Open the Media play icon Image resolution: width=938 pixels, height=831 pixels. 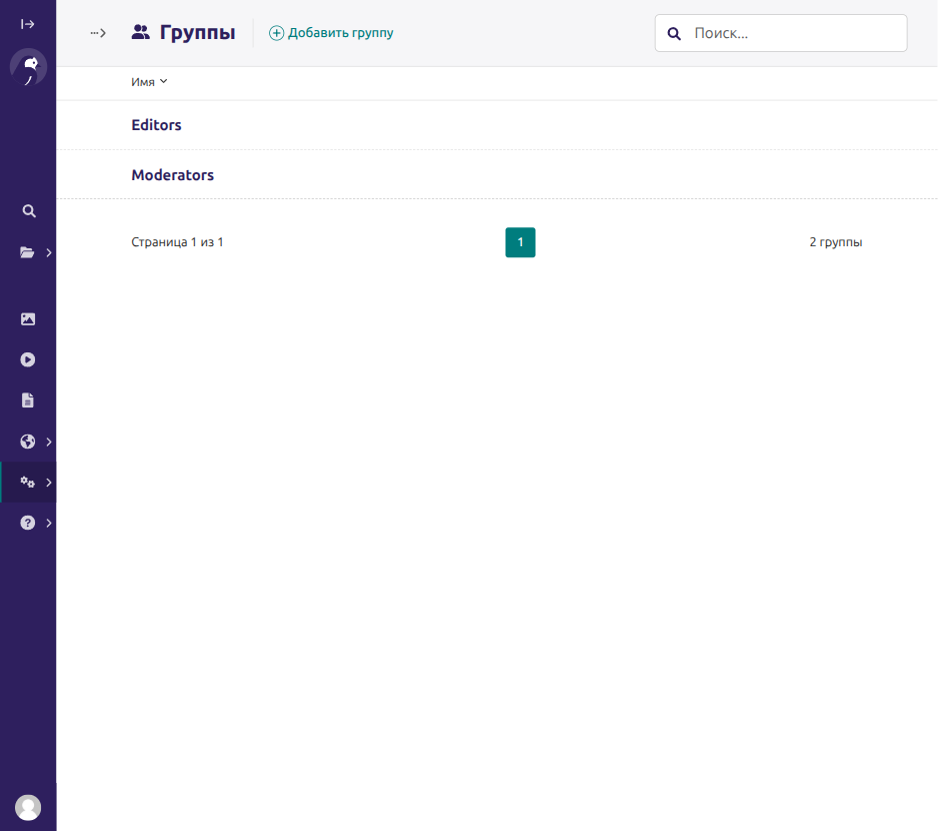[28, 360]
